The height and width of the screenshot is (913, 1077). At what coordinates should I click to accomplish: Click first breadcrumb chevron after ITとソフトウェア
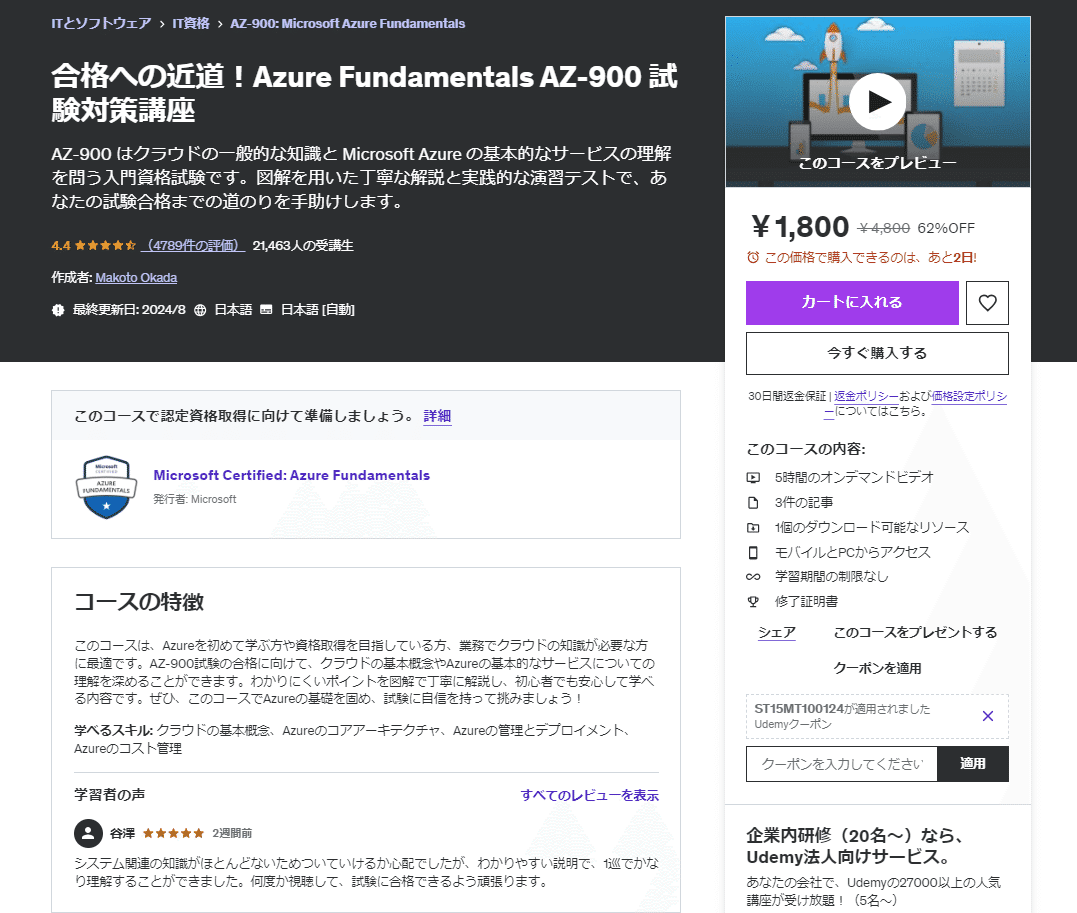[x=162, y=24]
